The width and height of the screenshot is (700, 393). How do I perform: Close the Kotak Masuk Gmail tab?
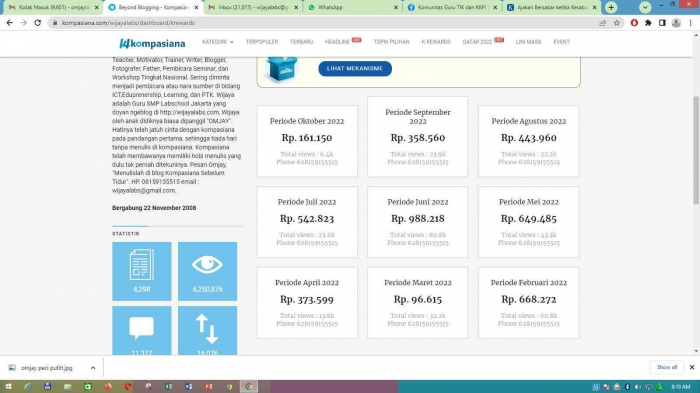(96, 8)
